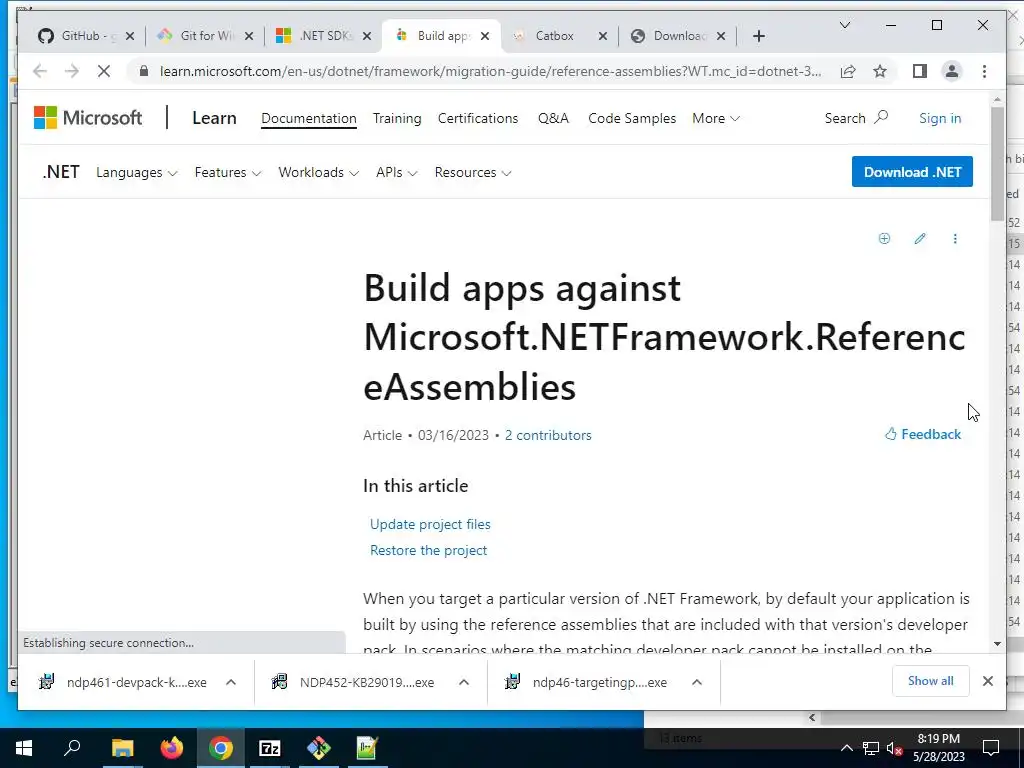Open 2 contributors link
The height and width of the screenshot is (768, 1024).
coord(548,435)
